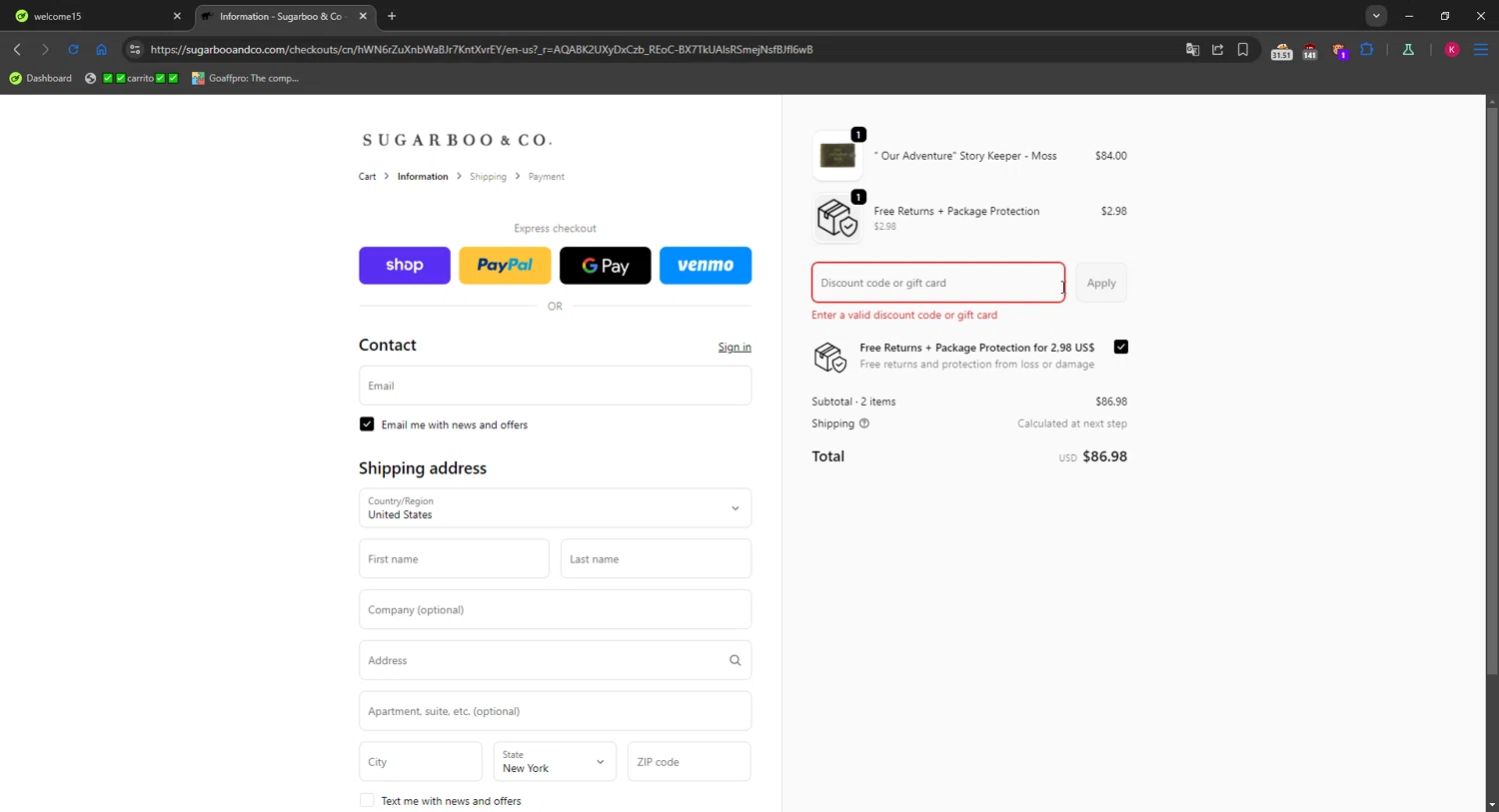Screen dimensions: 1499x812
Task: Pay with Shop Pay button
Action: [x=405, y=266]
